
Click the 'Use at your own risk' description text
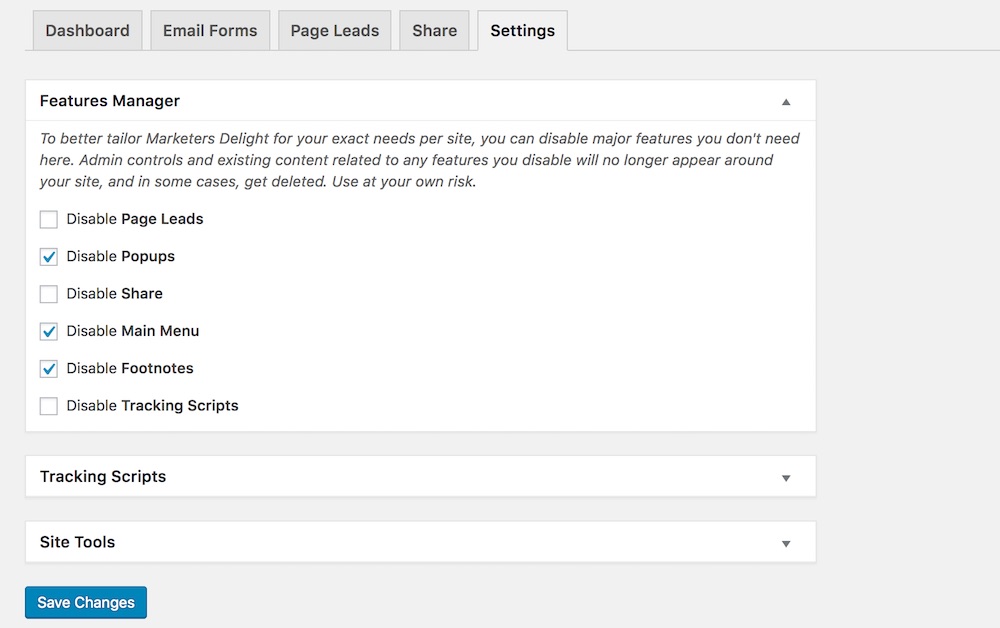tap(404, 182)
